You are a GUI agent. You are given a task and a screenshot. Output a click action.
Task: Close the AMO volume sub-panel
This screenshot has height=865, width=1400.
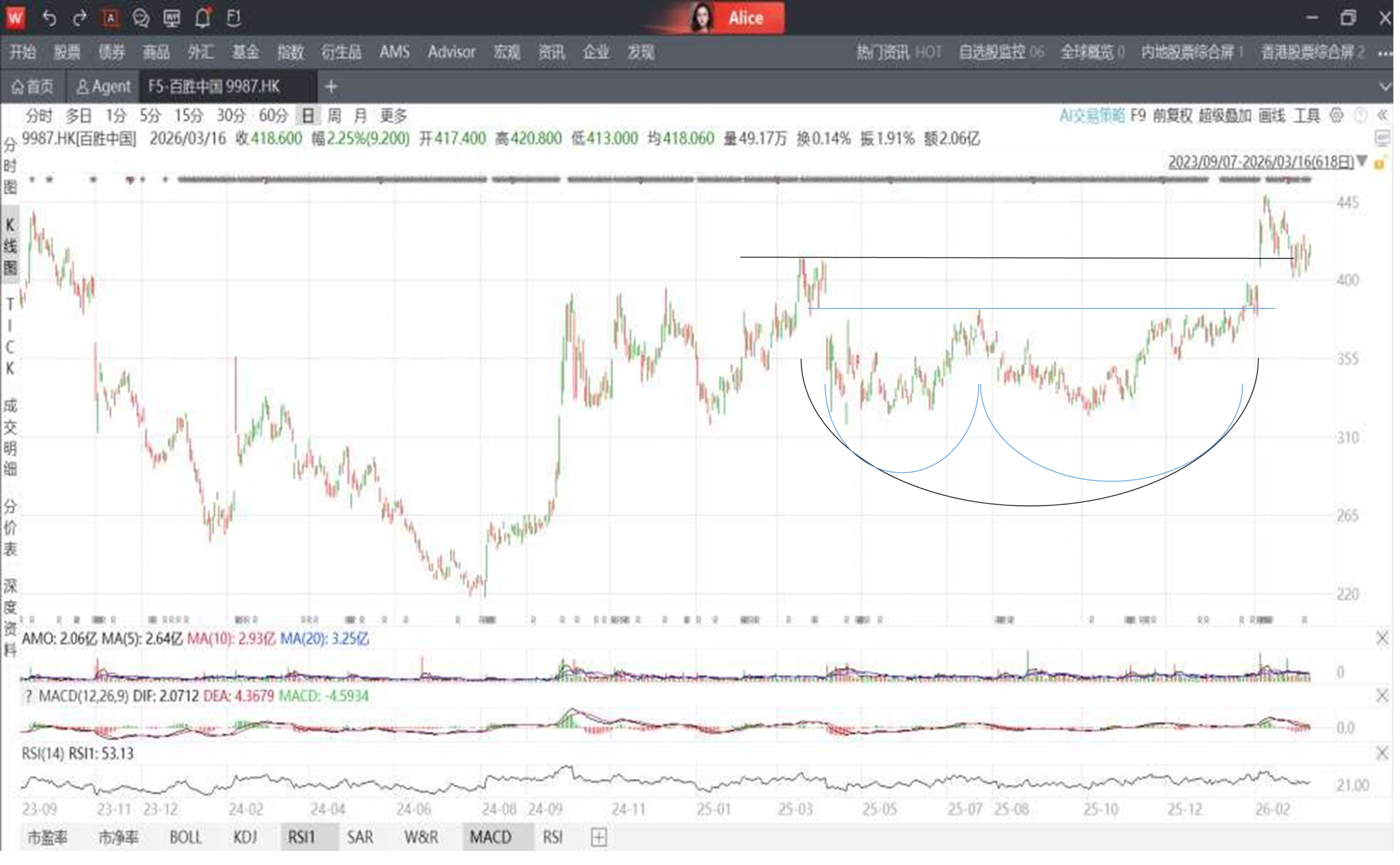coord(1382,639)
